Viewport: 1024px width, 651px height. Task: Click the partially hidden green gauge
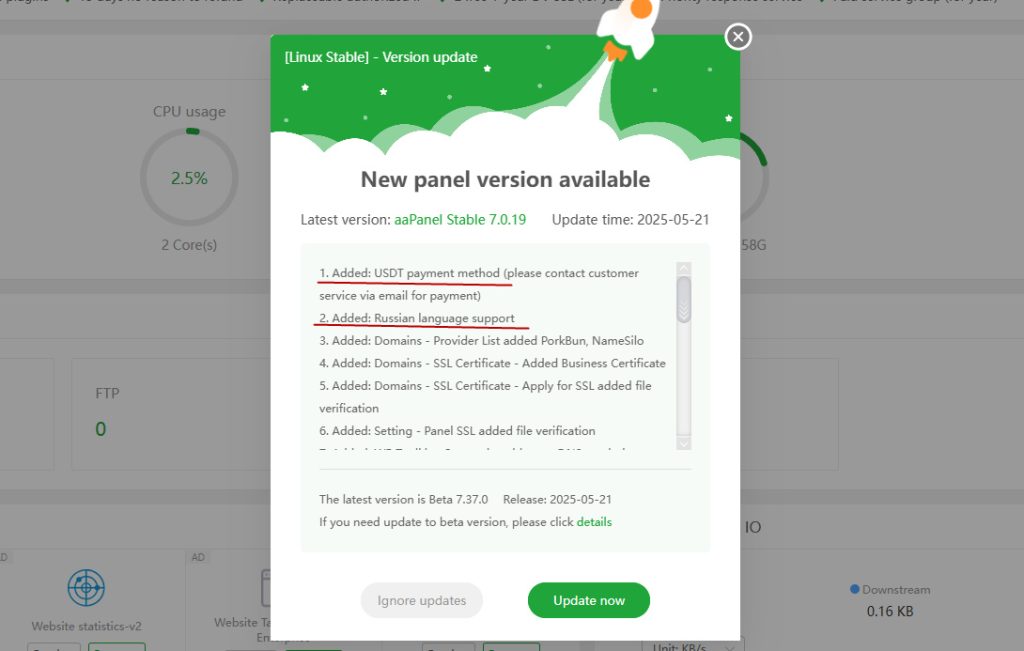coord(754,175)
